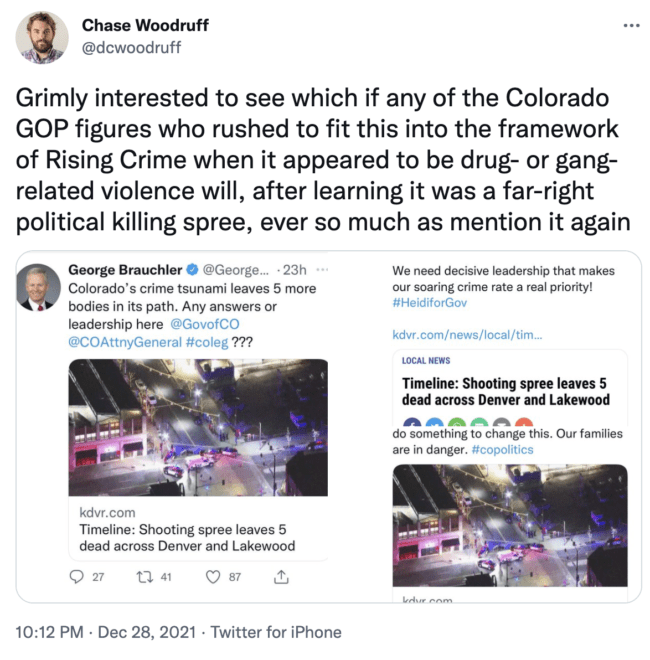Open the aerial crime scene photo in left tweet
The width and height of the screenshot is (650, 660).
pos(198,427)
